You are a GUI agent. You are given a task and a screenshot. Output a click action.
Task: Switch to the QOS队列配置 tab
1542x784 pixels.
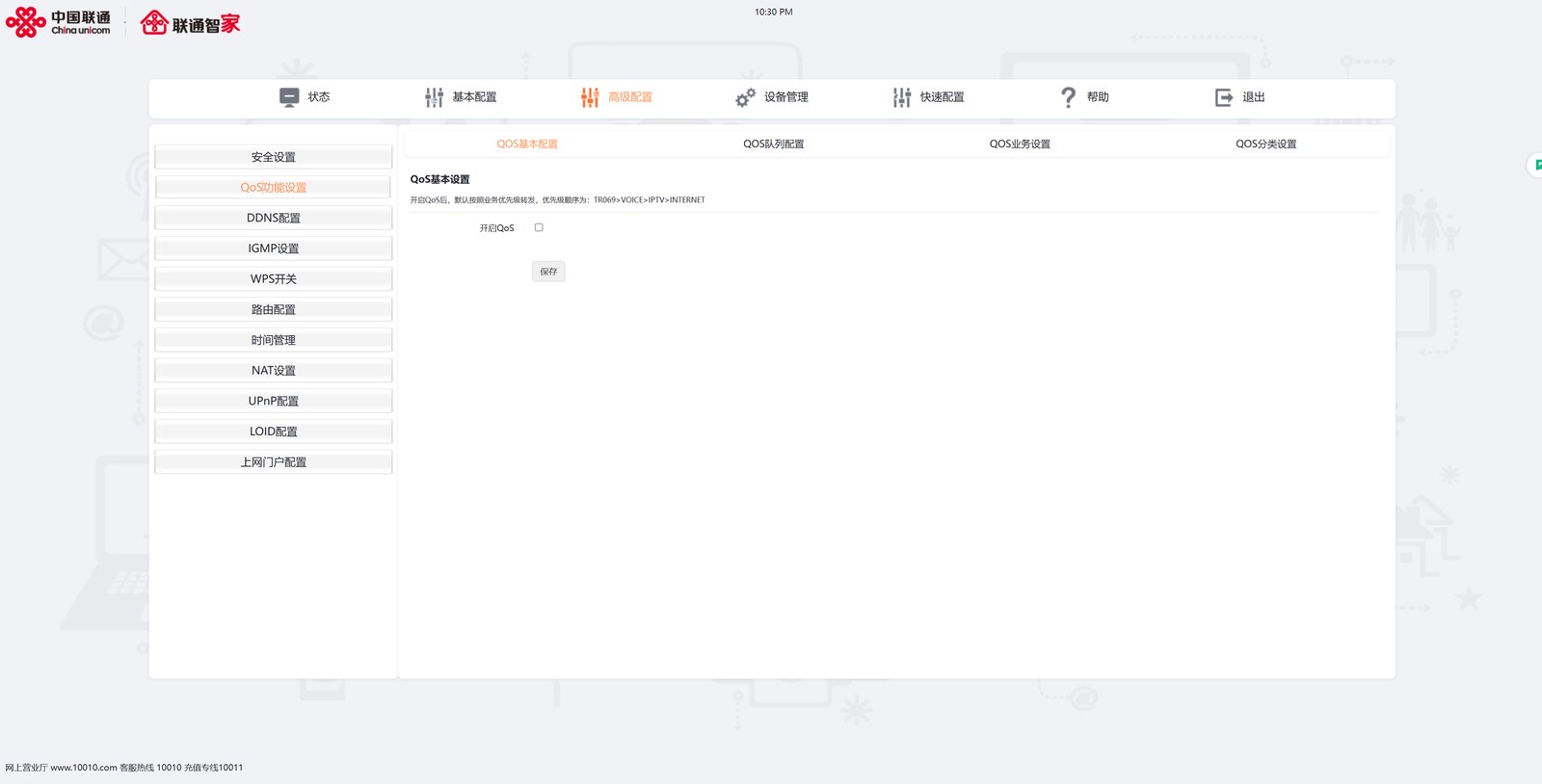pos(773,144)
